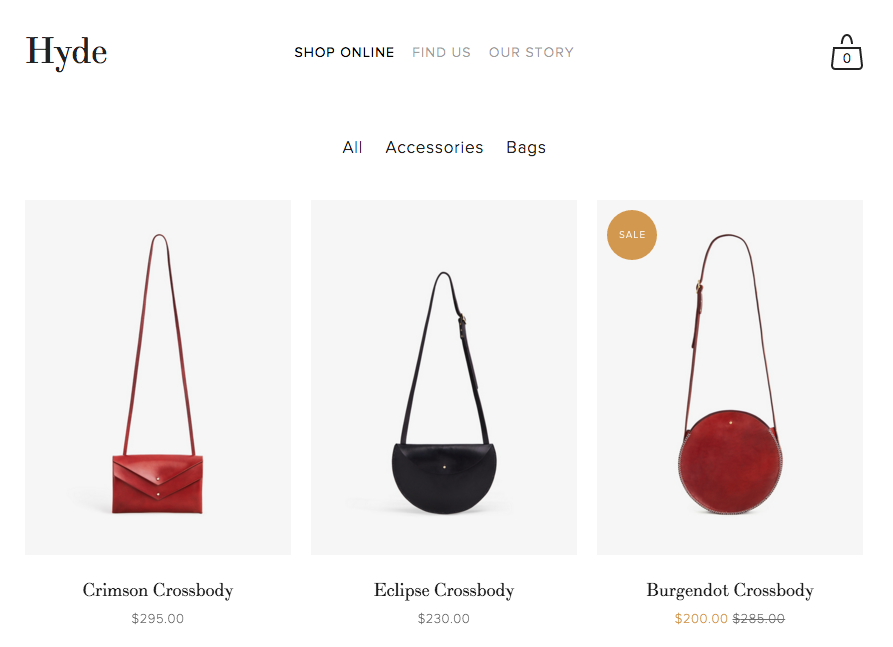Open the Crimson Crossbody product image
893x647 pixels.
[158, 377]
